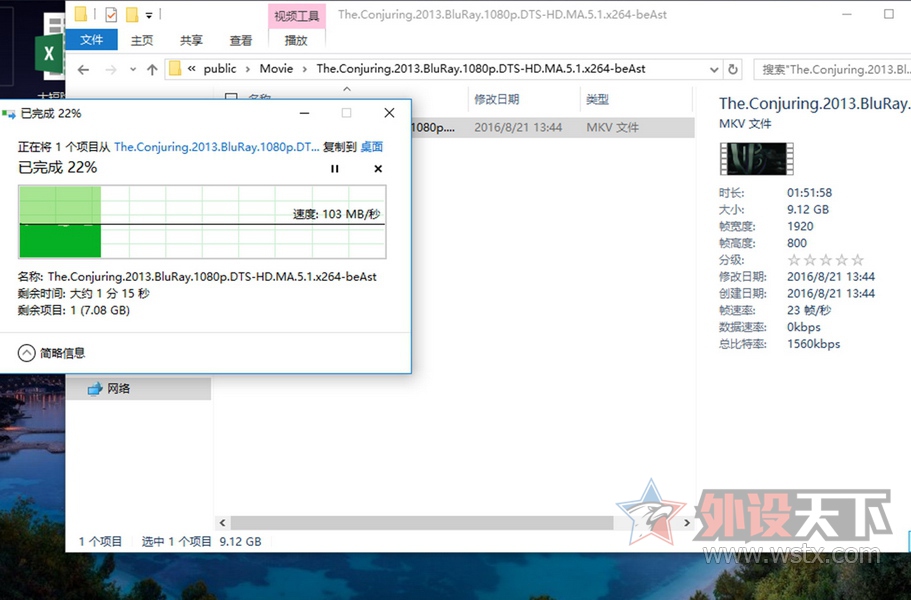The height and width of the screenshot is (600, 911).
Task: Refresh the current folder view
Action: [x=733, y=70]
